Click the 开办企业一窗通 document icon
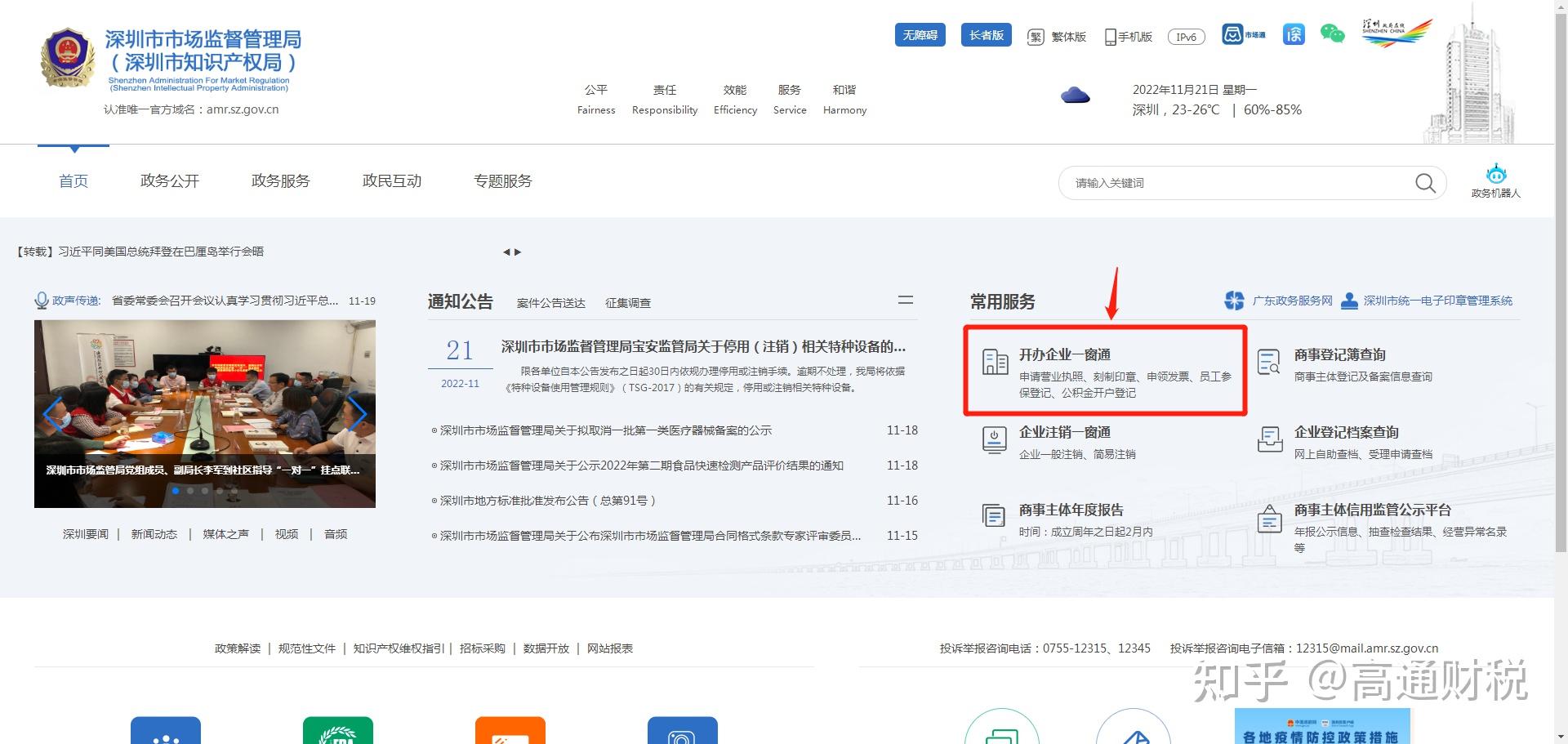 coord(995,362)
